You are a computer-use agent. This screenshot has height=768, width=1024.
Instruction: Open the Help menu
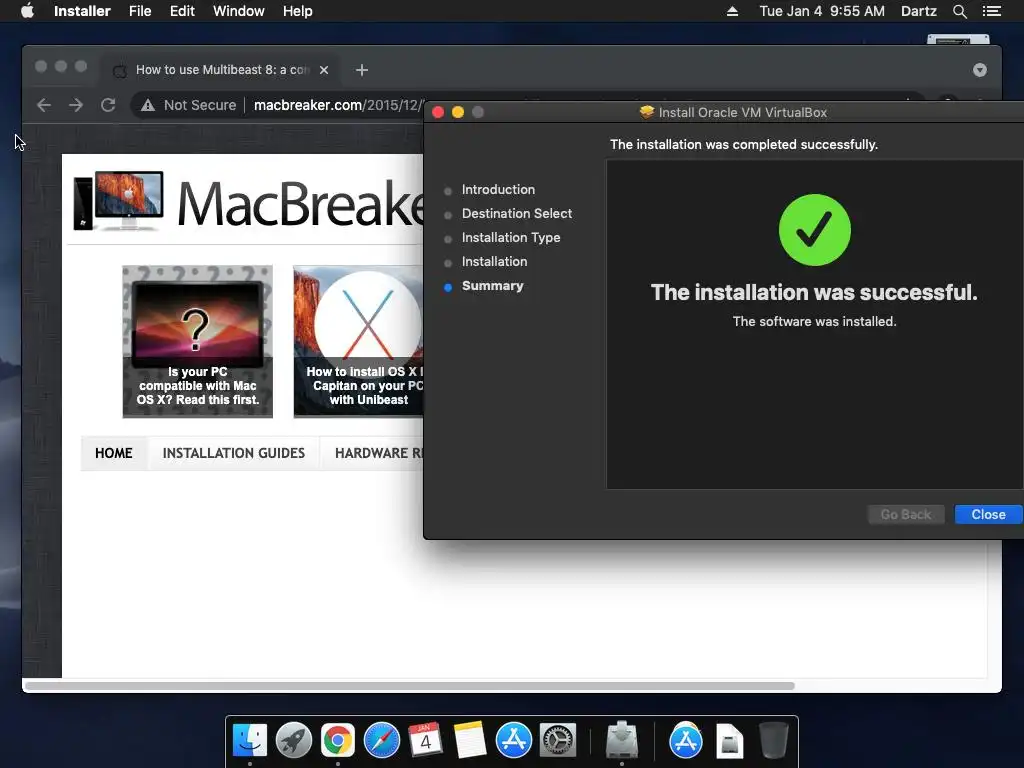[x=297, y=11]
